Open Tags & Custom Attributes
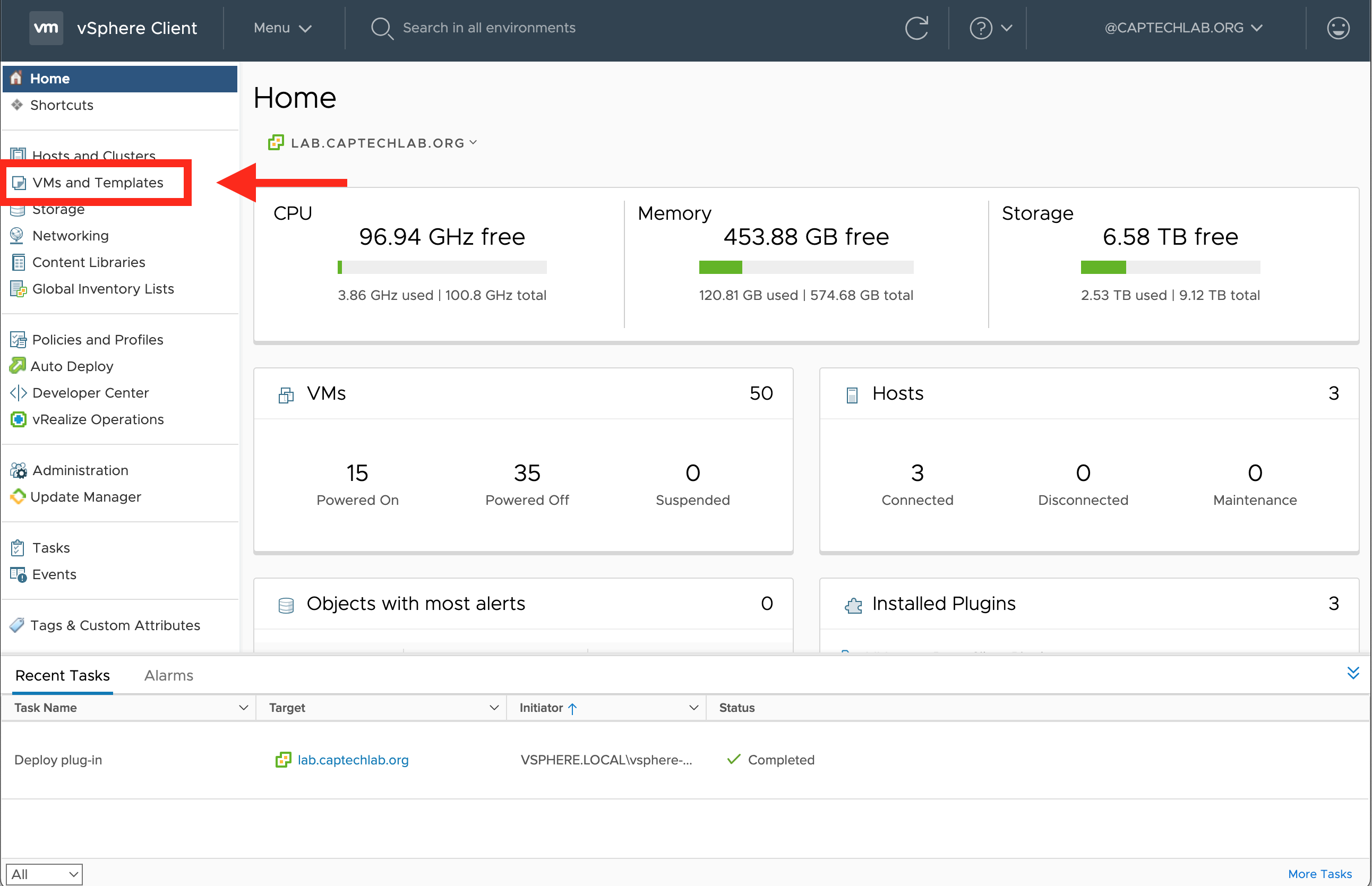Image resolution: width=1372 pixels, height=886 pixels. click(115, 625)
